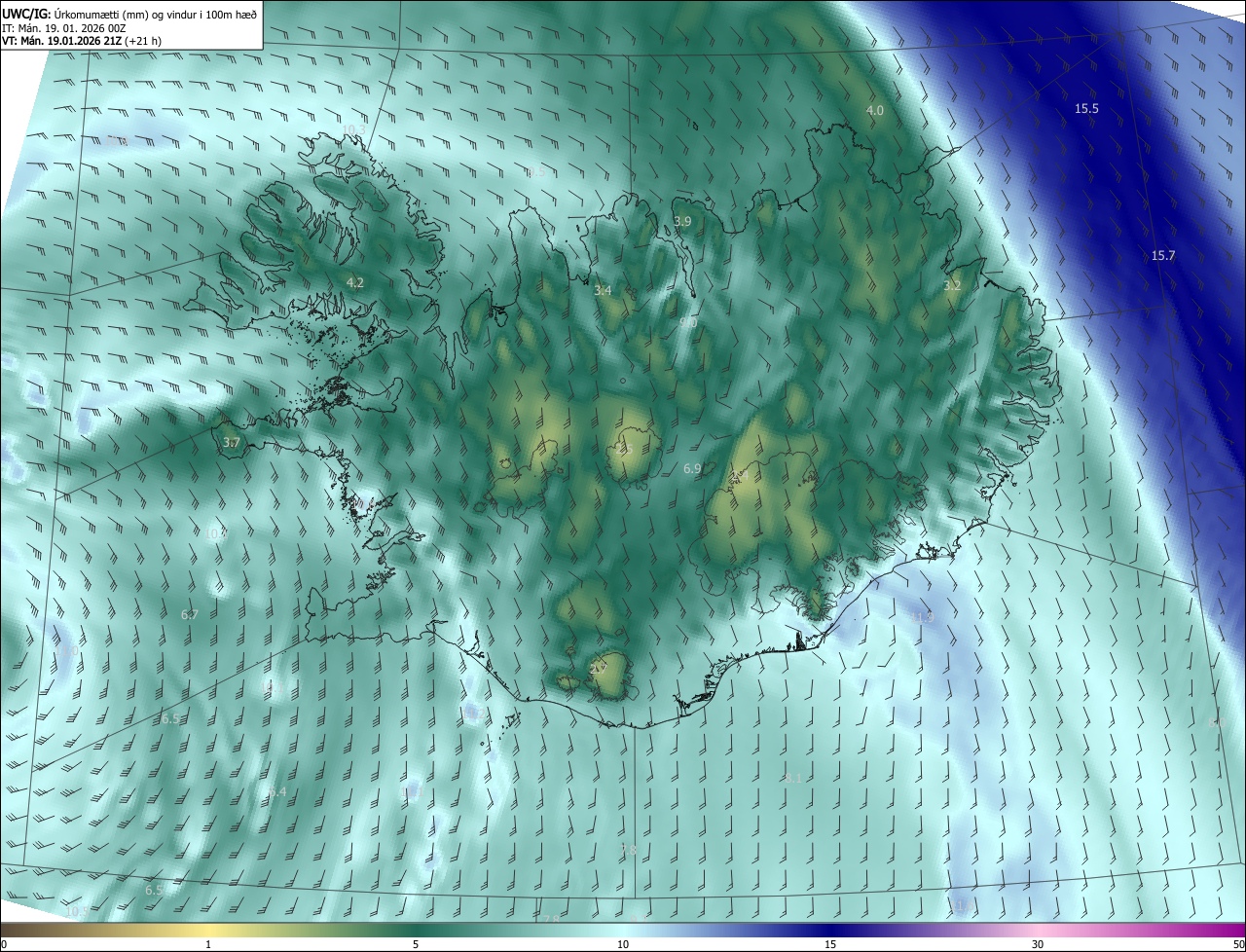Select the initial time line 'IT: Mán. 19. 01. 2026 00Z'
1246x952 pixels.
(66, 27)
